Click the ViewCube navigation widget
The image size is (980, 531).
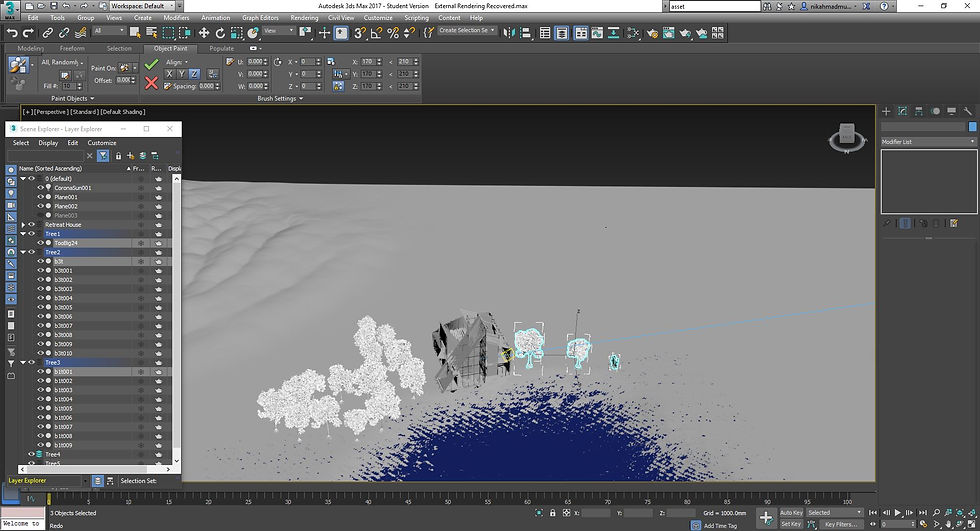coord(847,137)
